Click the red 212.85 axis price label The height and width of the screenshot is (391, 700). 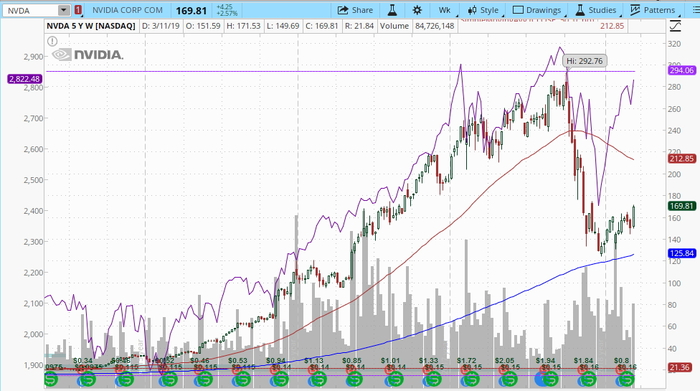click(682, 158)
